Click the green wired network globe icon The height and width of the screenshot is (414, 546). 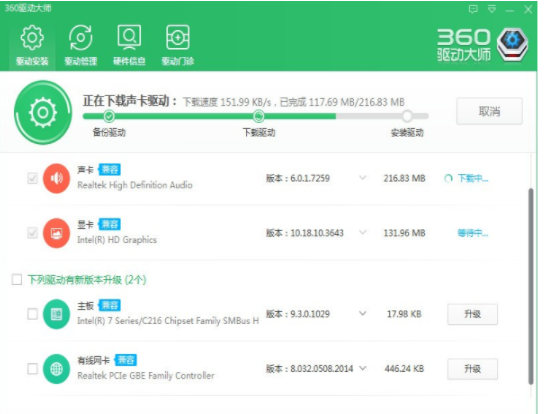(x=56, y=369)
